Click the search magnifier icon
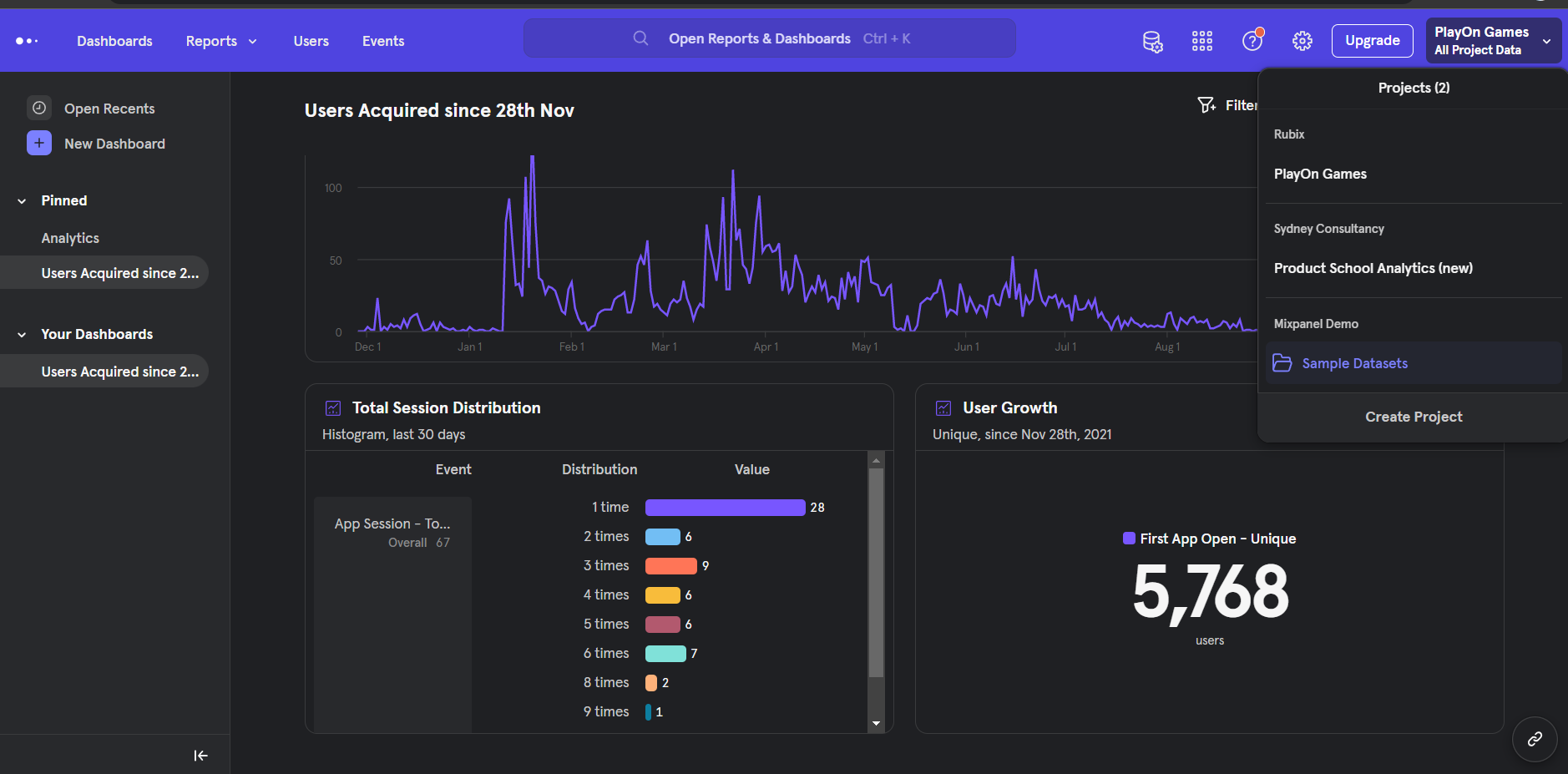The height and width of the screenshot is (774, 1568). coord(641,38)
